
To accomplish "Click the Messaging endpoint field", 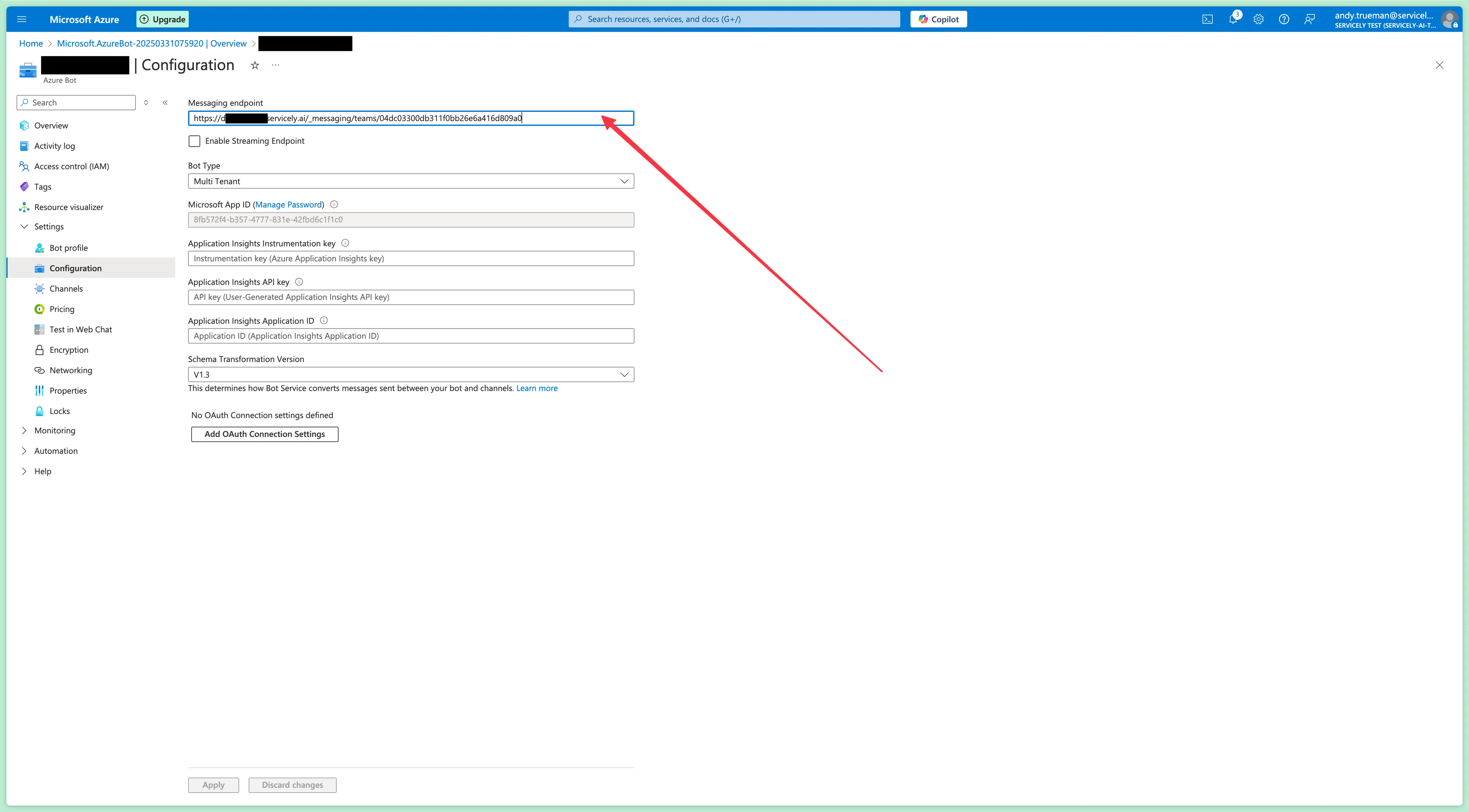I will coord(411,118).
